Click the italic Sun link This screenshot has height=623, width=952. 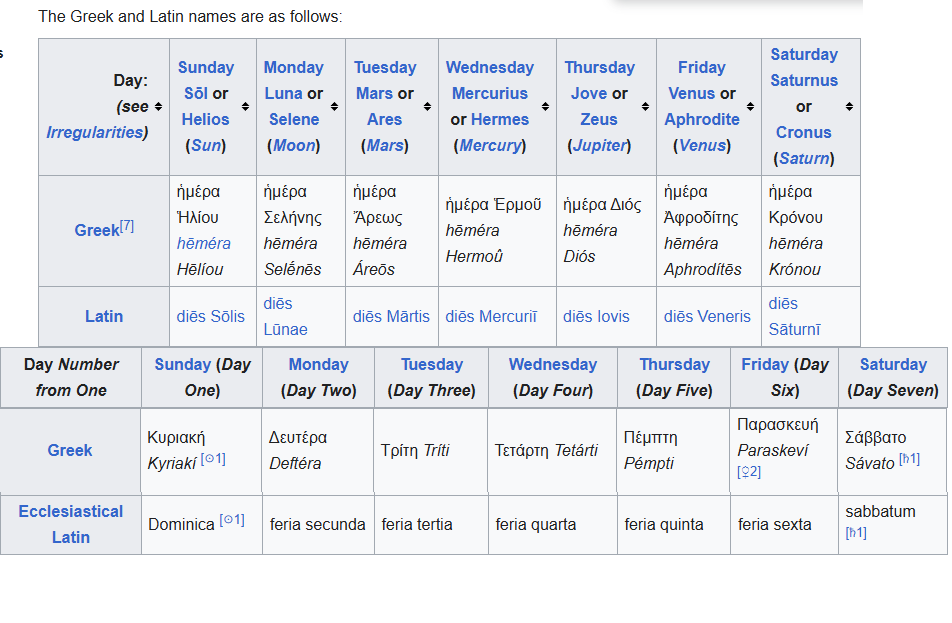(206, 146)
